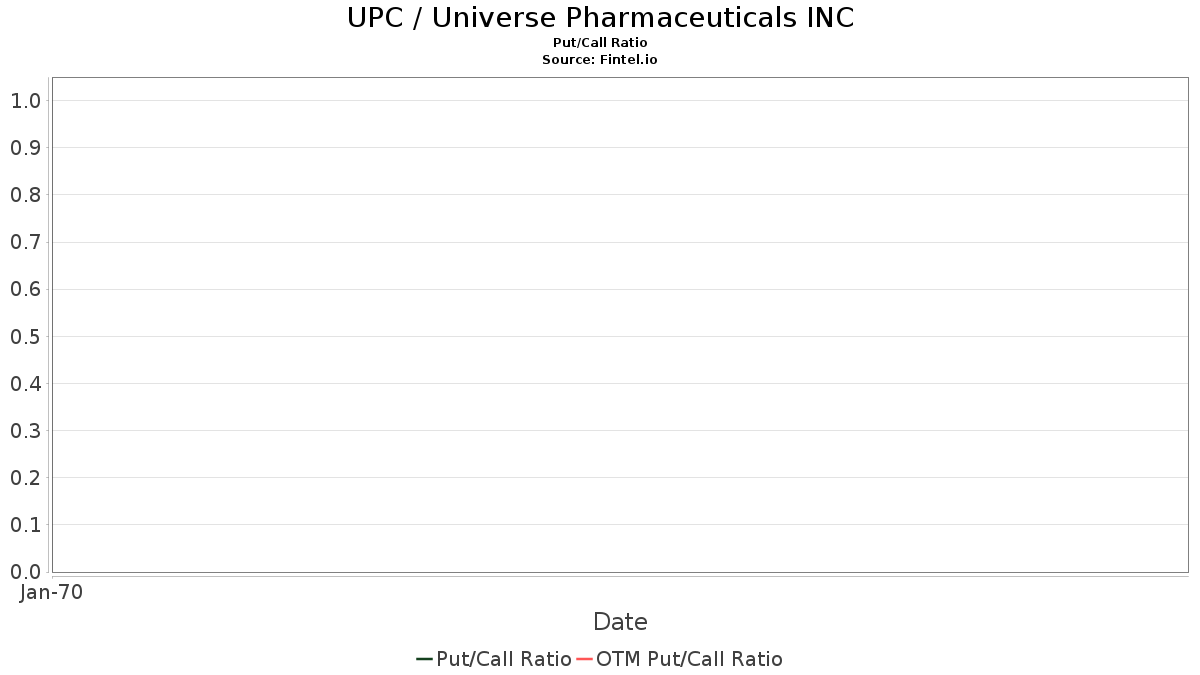Viewport: 1200px width, 675px height.
Task: Click the 0.4 y-axis label
Action: 26,383
